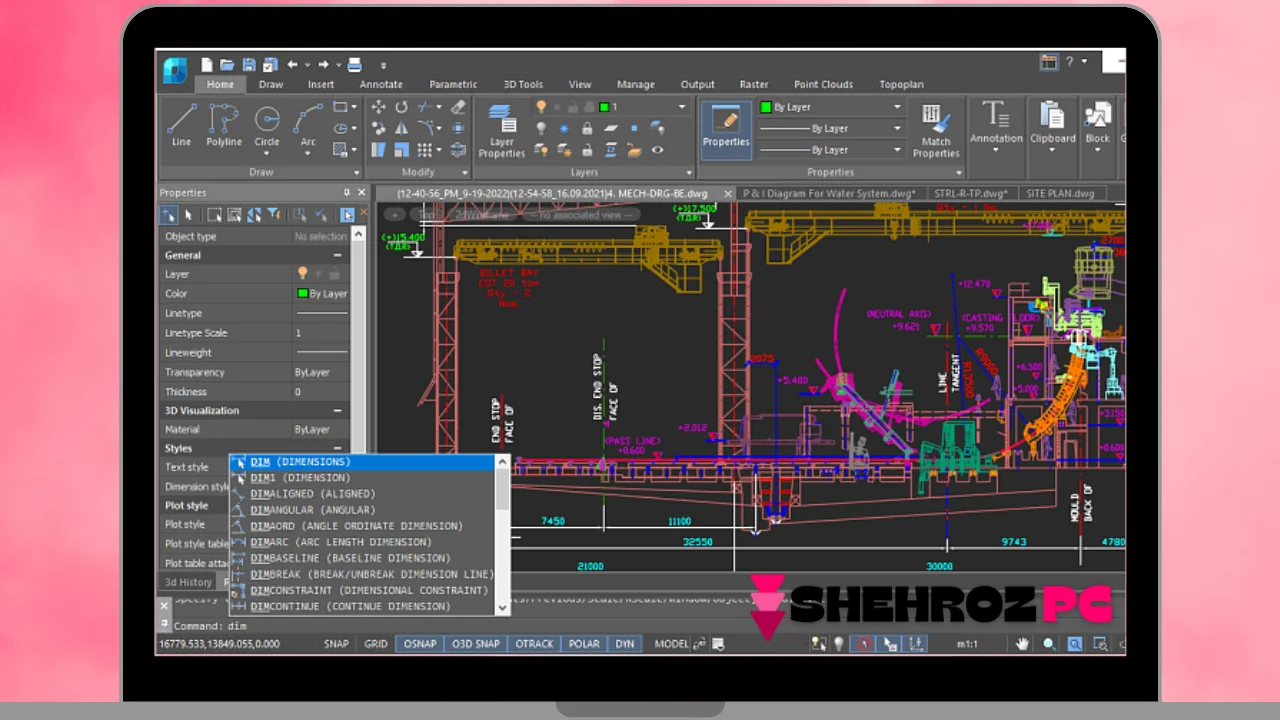Click the help question mark icon

(x=1069, y=62)
